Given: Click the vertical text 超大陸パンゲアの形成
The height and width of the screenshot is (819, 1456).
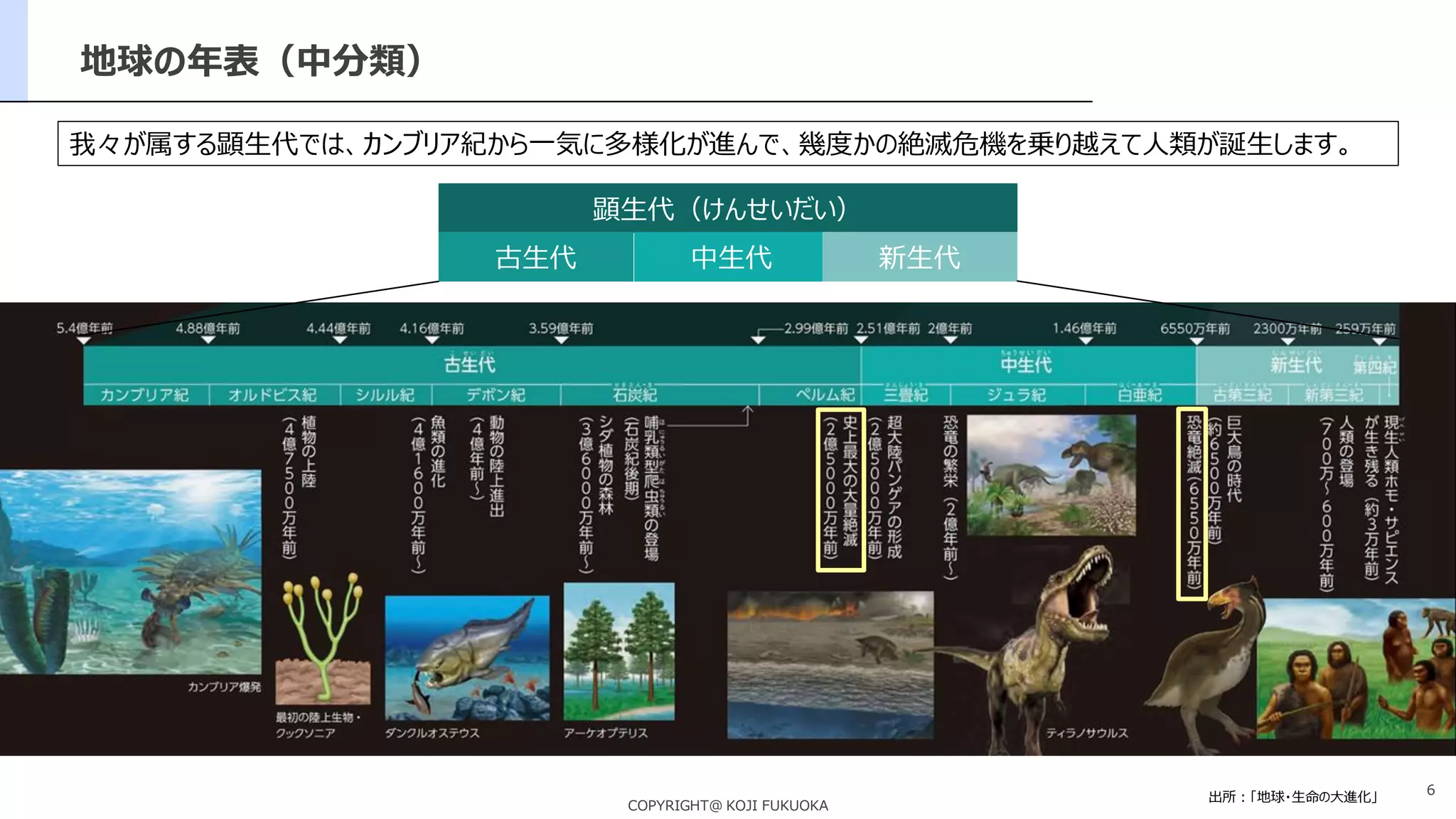Looking at the screenshot, I should tap(895, 488).
